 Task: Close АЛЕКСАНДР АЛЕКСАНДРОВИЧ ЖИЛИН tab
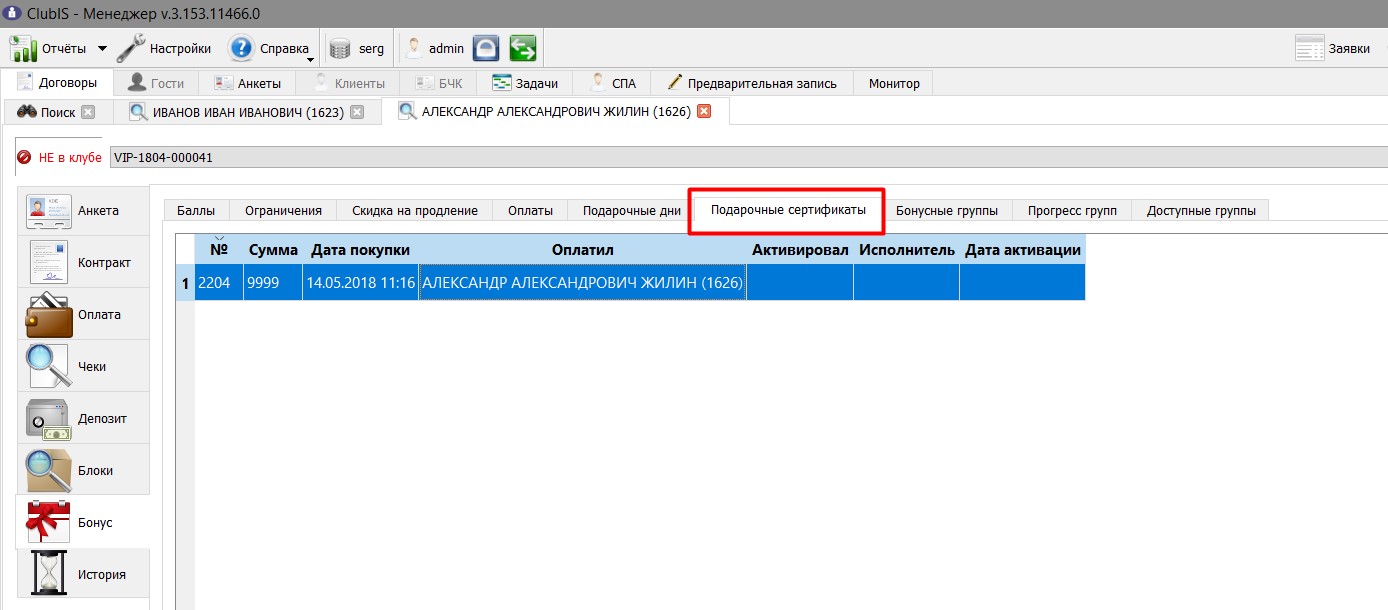(x=703, y=111)
